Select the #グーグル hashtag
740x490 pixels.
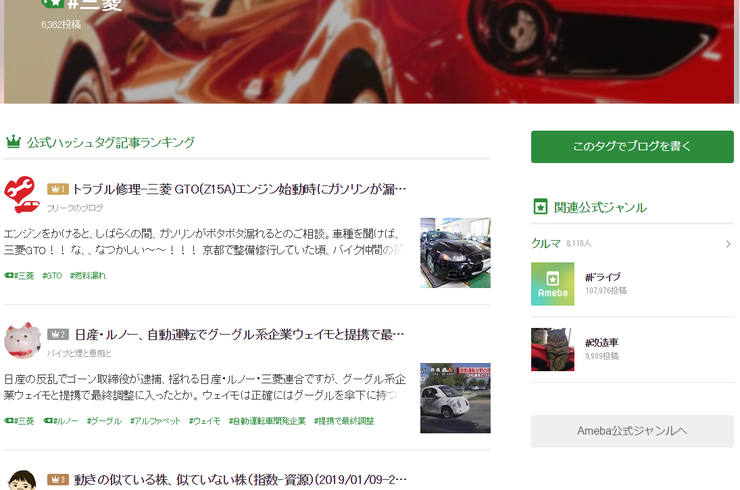coord(104,421)
